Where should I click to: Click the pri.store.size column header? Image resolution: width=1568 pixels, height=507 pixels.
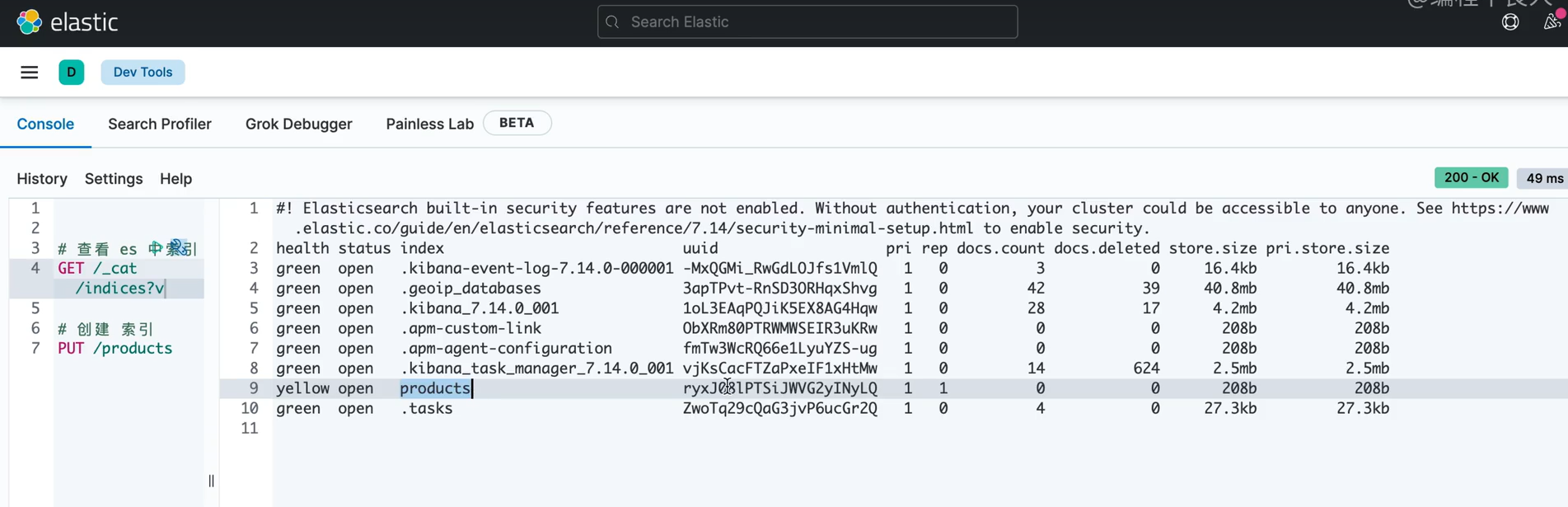click(1327, 248)
